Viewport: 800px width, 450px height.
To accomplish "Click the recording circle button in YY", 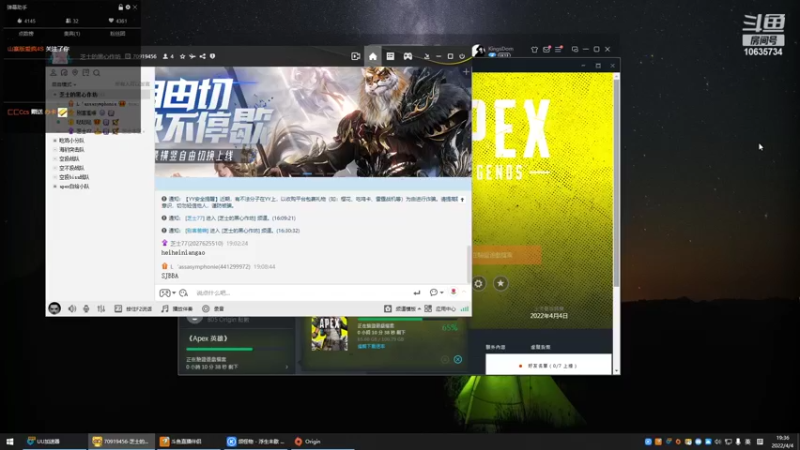I will point(213,309).
